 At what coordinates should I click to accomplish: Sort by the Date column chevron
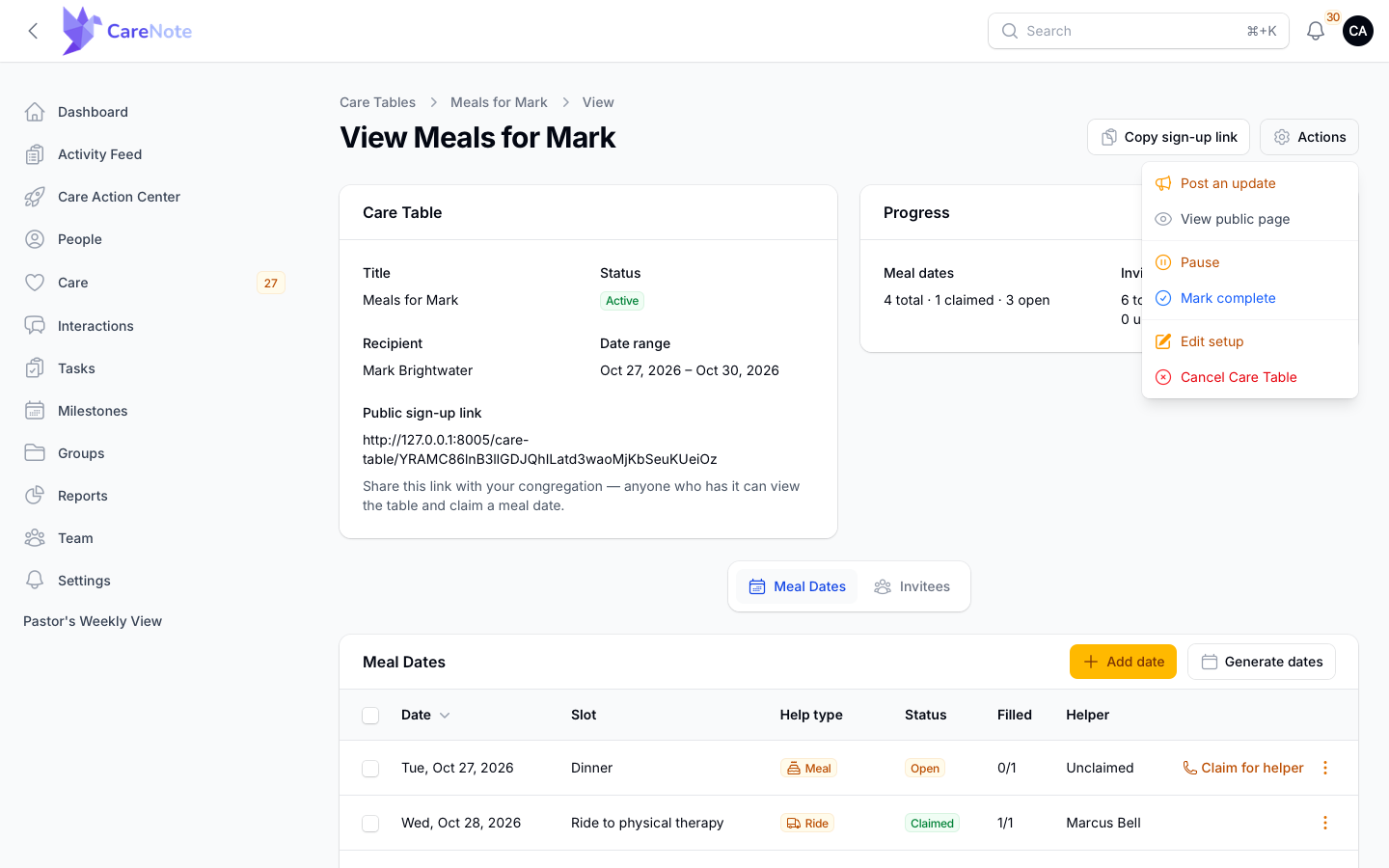tap(445, 716)
